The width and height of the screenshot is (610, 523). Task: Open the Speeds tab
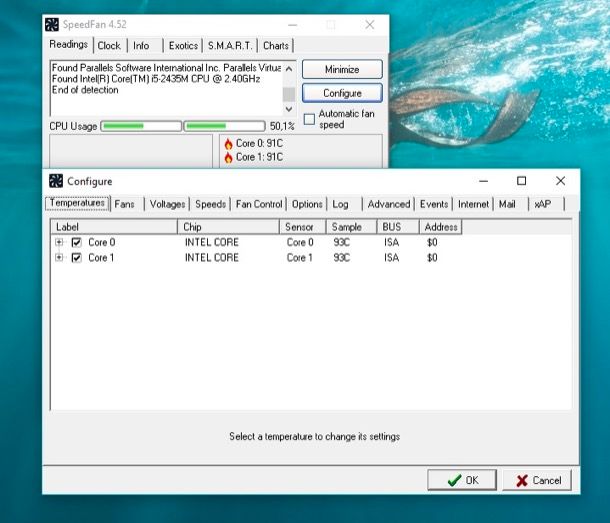[210, 204]
